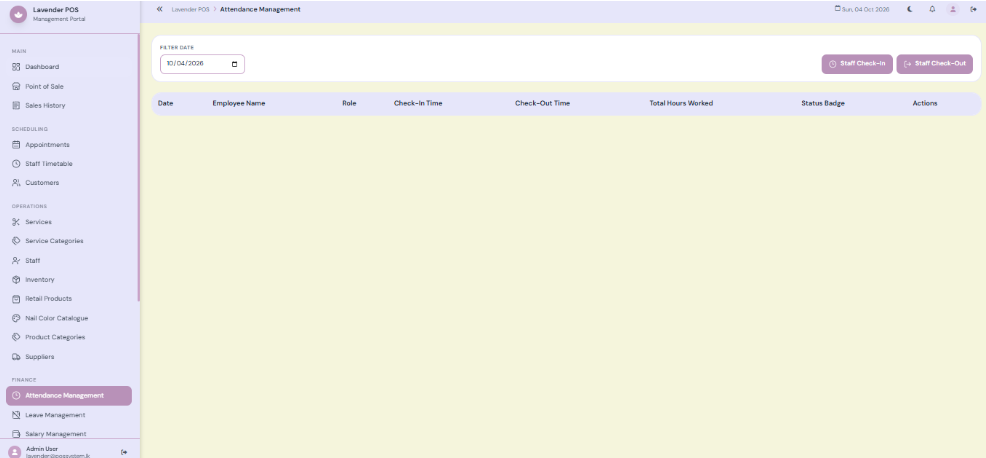
Task: Open notifications via the bell icon
Action: tap(932, 9)
